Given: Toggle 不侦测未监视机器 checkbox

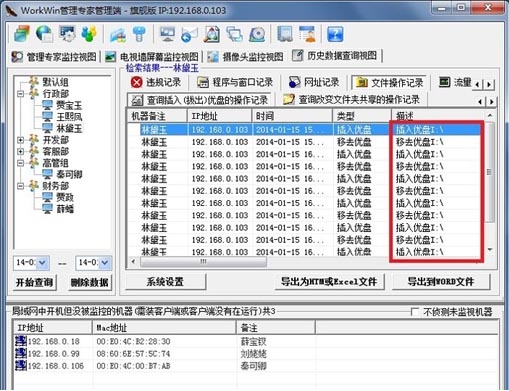Looking at the screenshot, I should pyautogui.click(x=415, y=312).
